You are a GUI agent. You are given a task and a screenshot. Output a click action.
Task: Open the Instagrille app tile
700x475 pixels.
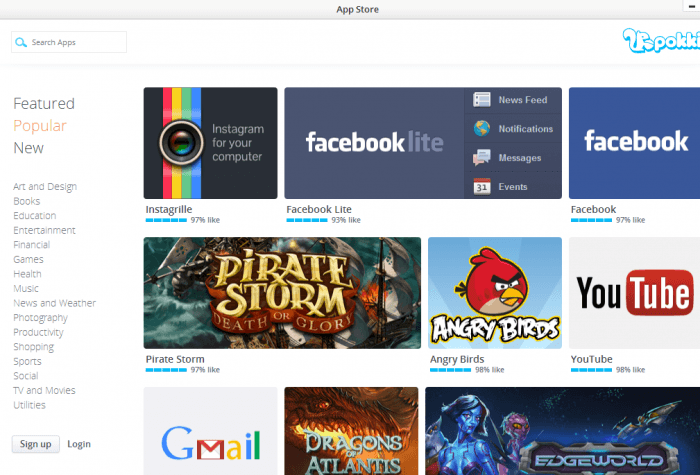click(210, 143)
